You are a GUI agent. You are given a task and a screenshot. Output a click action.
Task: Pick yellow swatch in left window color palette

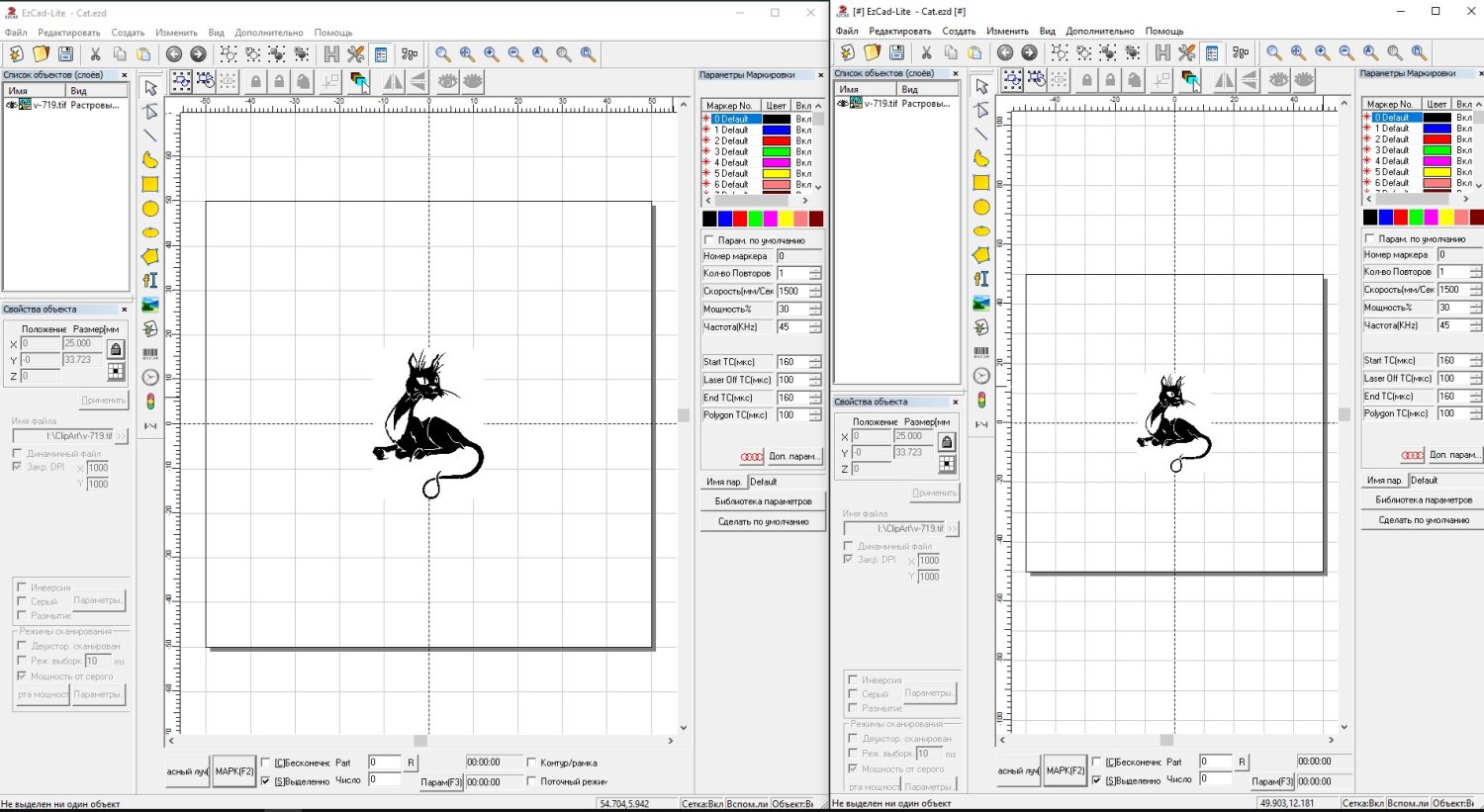[786, 219]
